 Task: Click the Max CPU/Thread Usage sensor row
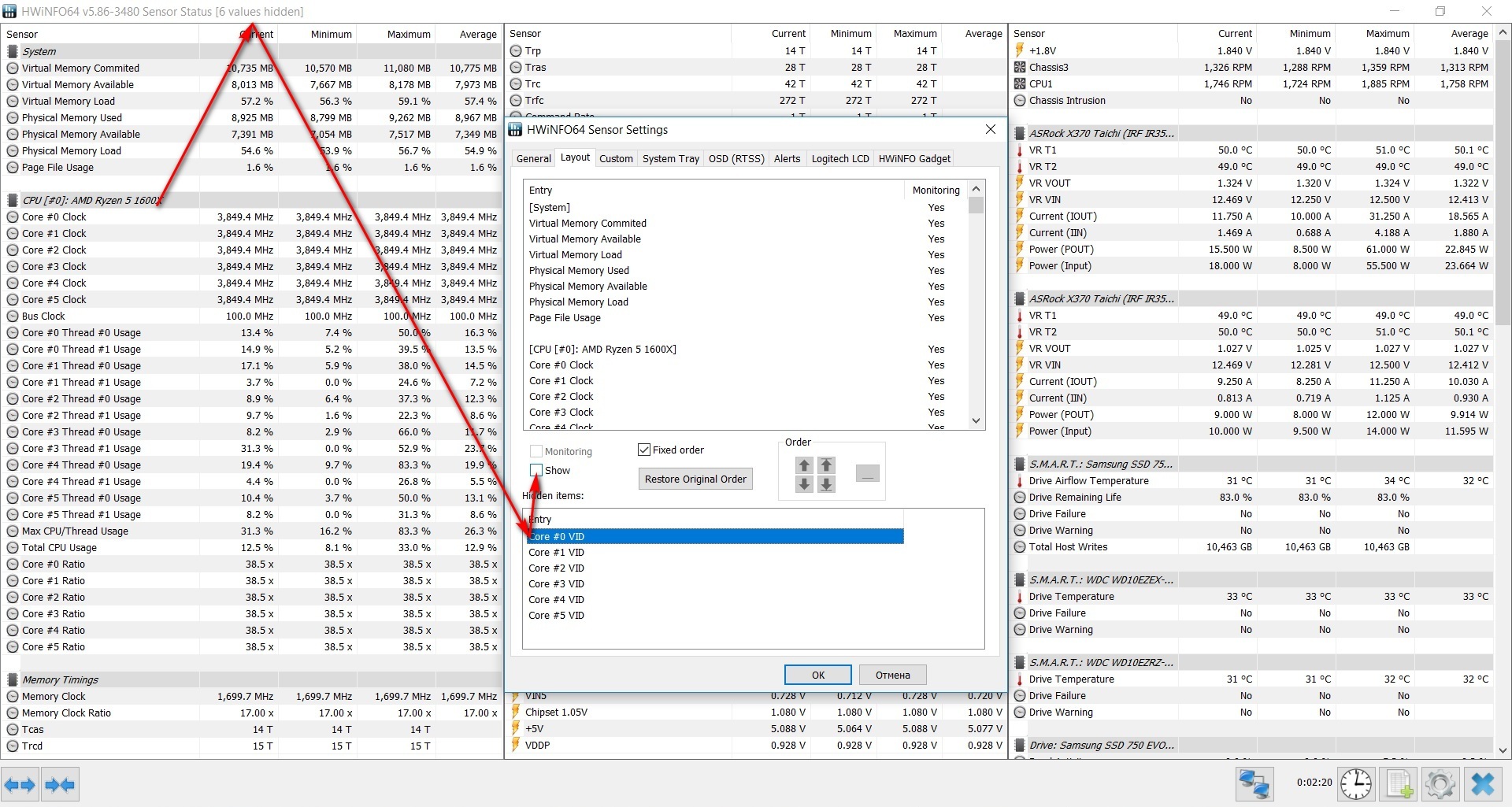coord(252,531)
